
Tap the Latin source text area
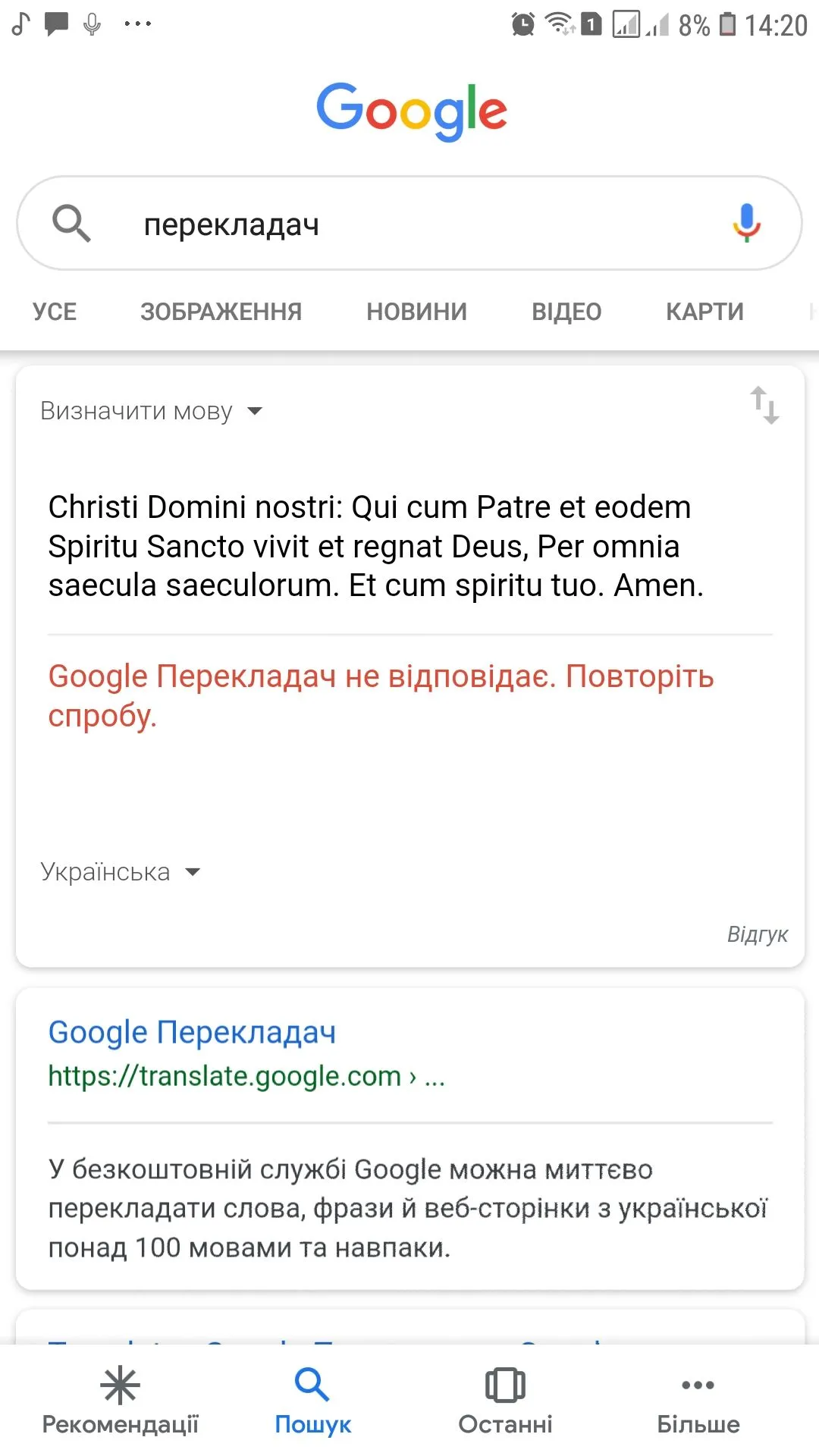pyautogui.click(x=376, y=546)
